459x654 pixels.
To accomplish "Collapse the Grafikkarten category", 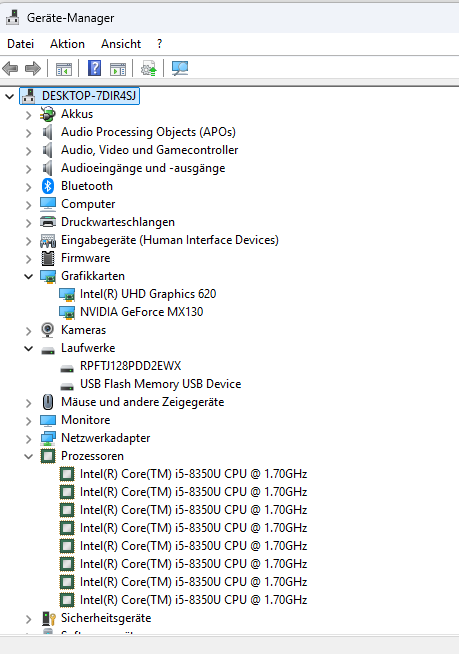I will 28,276.
